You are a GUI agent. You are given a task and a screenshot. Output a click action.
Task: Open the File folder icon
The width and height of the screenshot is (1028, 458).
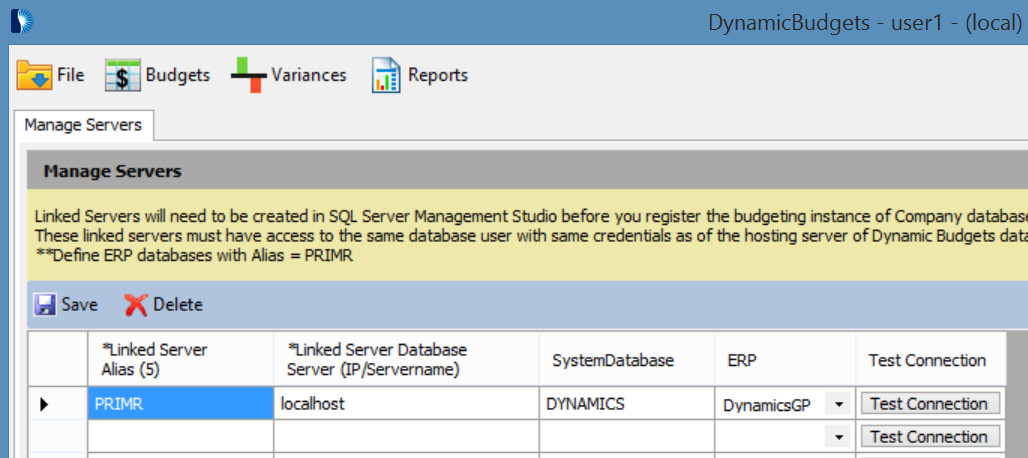[x=34, y=75]
